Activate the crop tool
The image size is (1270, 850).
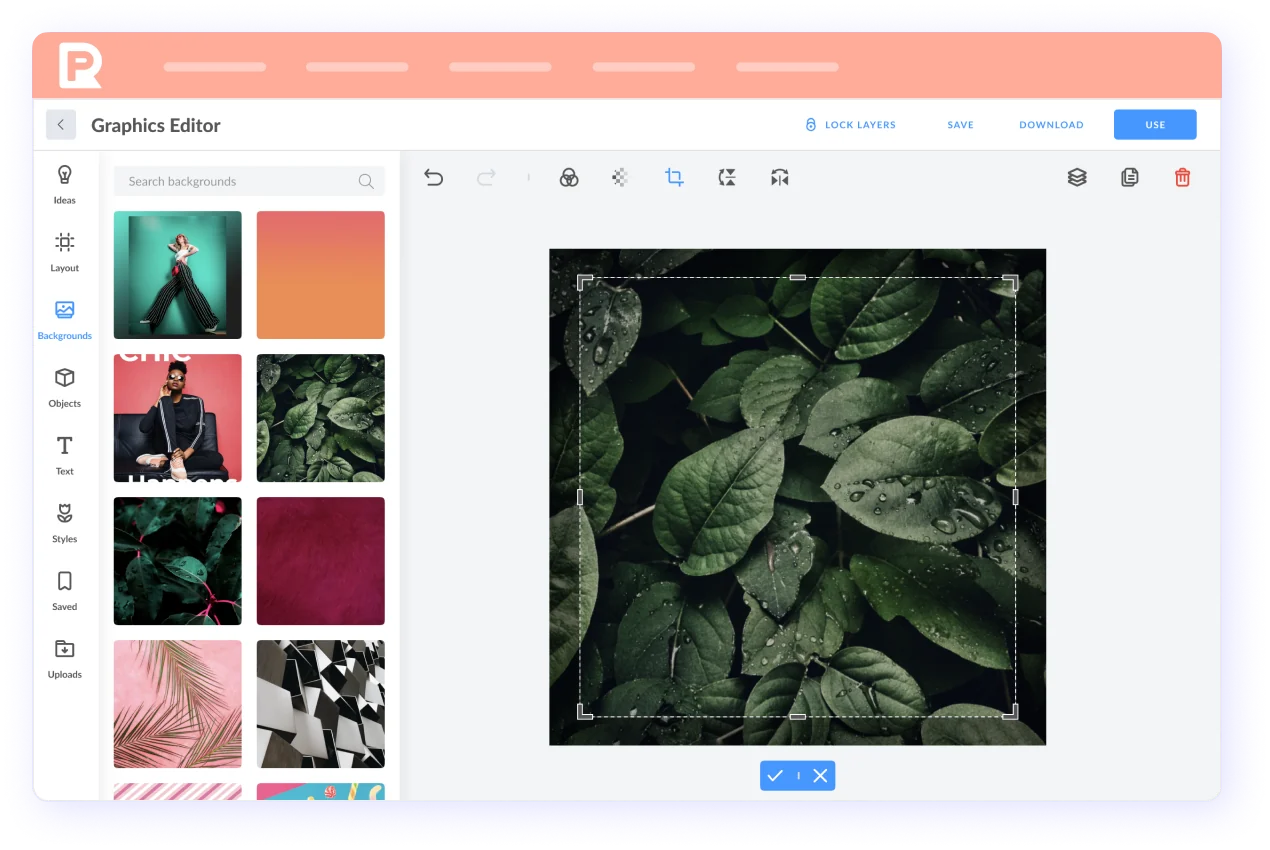point(674,178)
